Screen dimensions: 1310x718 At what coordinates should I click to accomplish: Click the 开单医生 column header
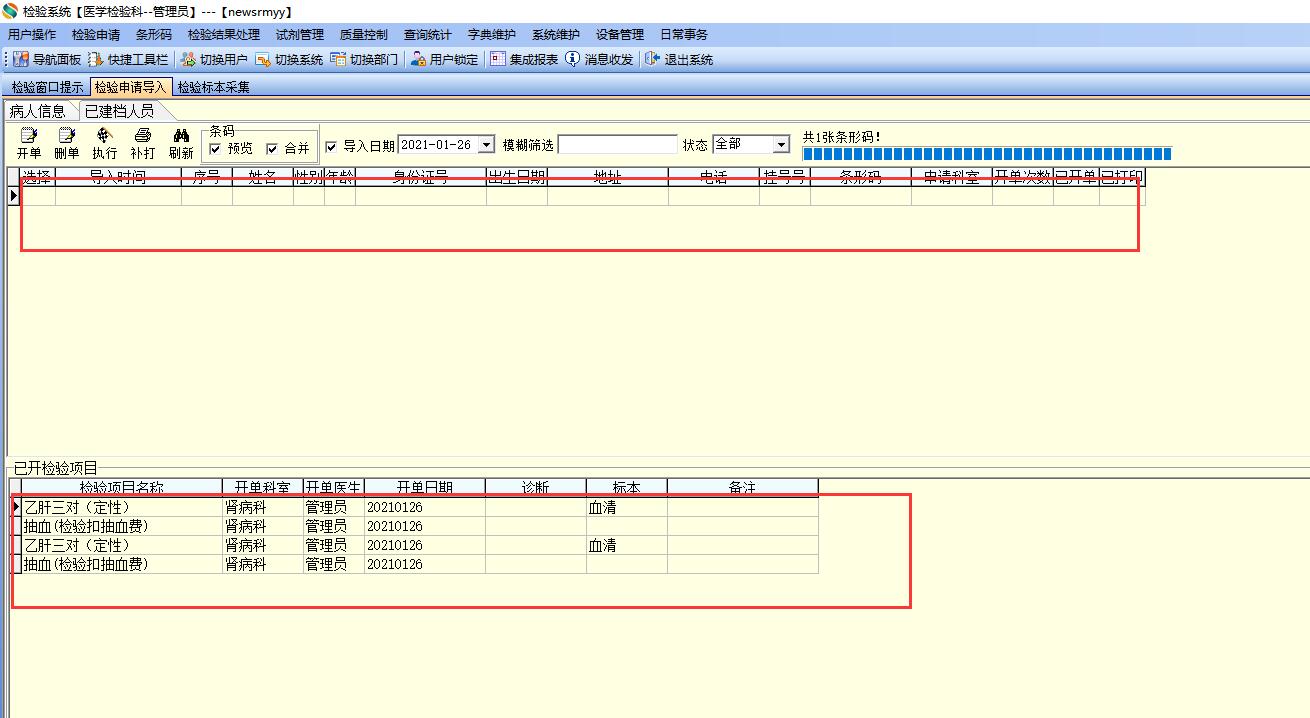(x=334, y=488)
